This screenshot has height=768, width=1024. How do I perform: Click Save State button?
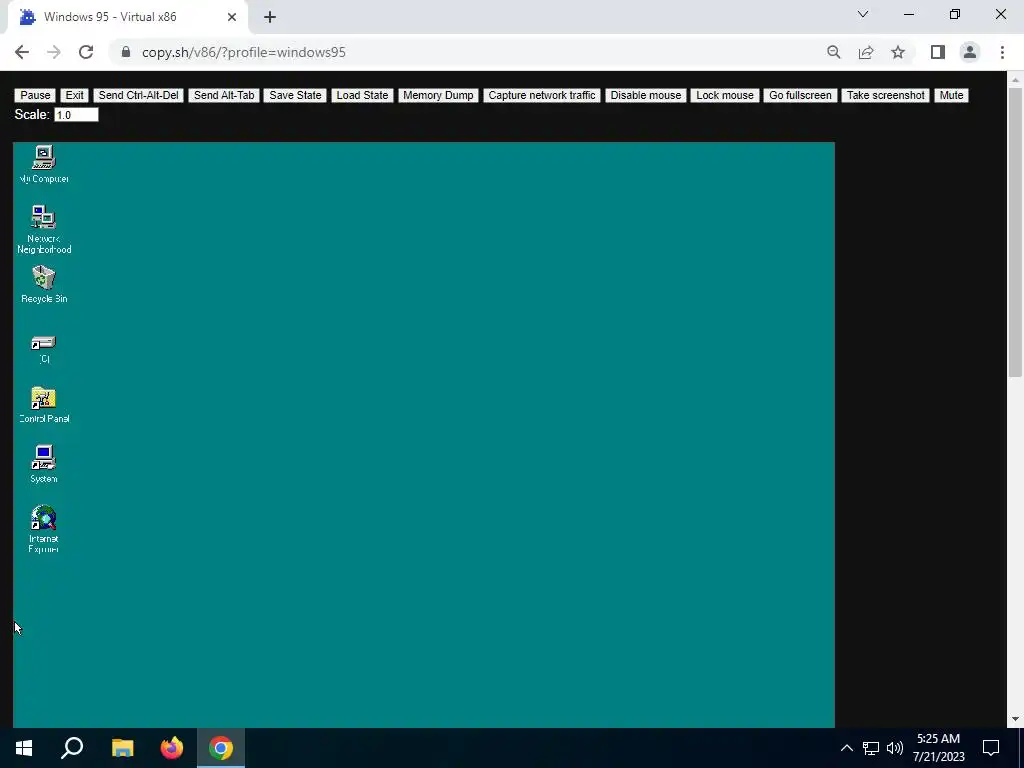(x=295, y=95)
